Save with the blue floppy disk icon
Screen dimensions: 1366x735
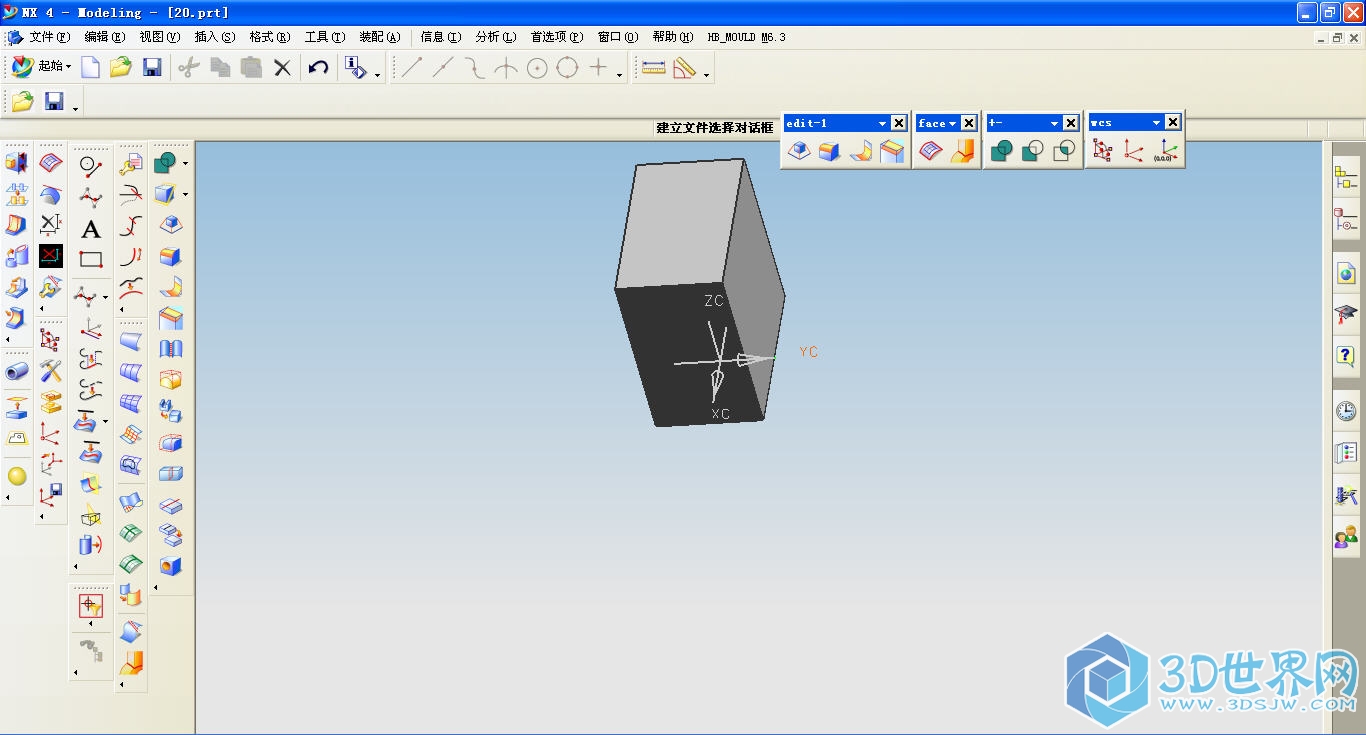152,68
